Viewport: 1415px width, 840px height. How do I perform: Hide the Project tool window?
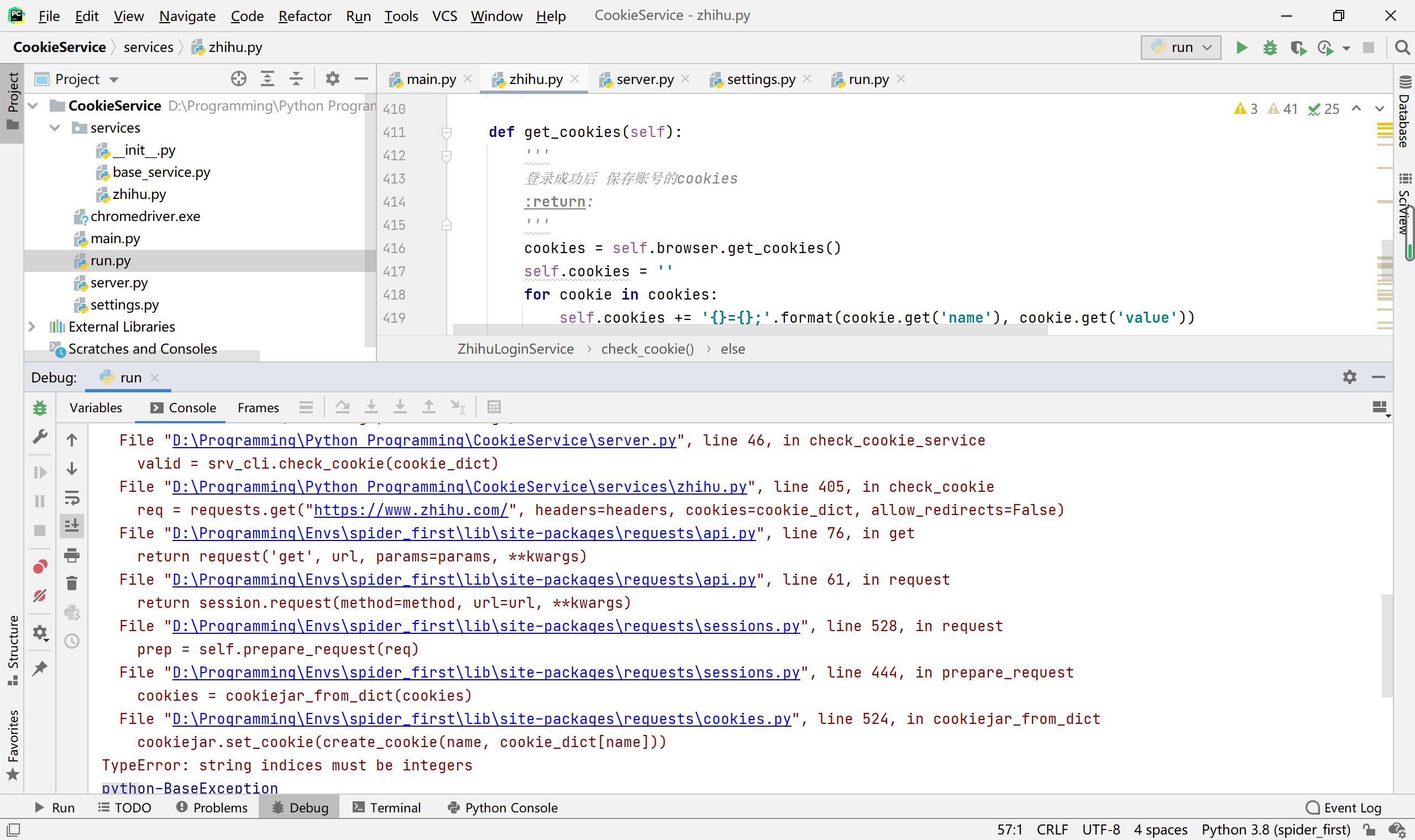click(x=361, y=78)
